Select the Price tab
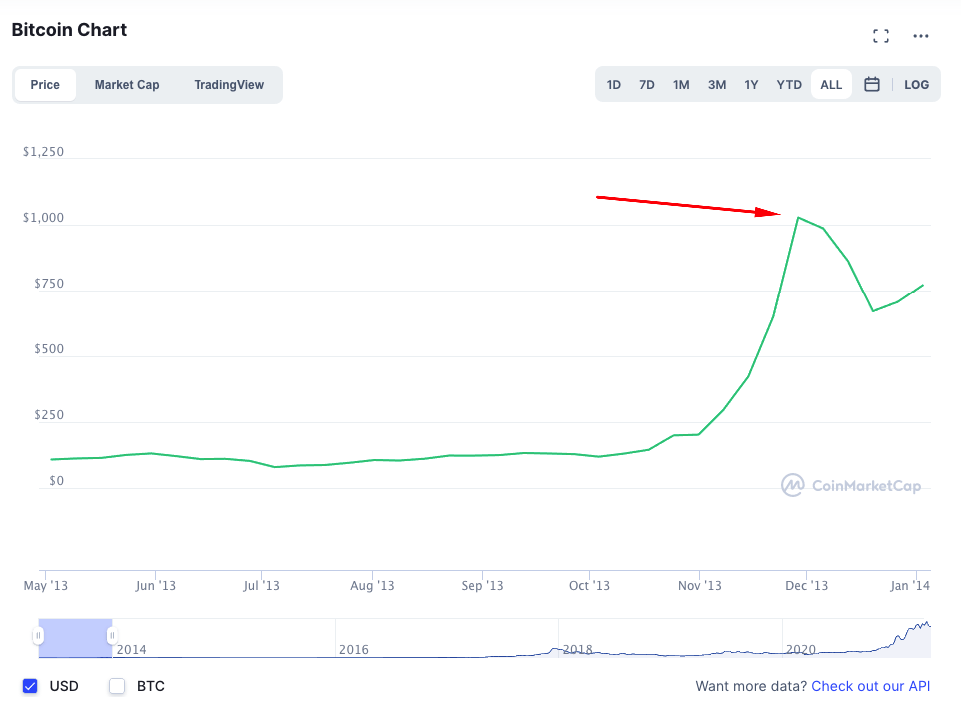This screenshot has width=961, height=703. (45, 85)
